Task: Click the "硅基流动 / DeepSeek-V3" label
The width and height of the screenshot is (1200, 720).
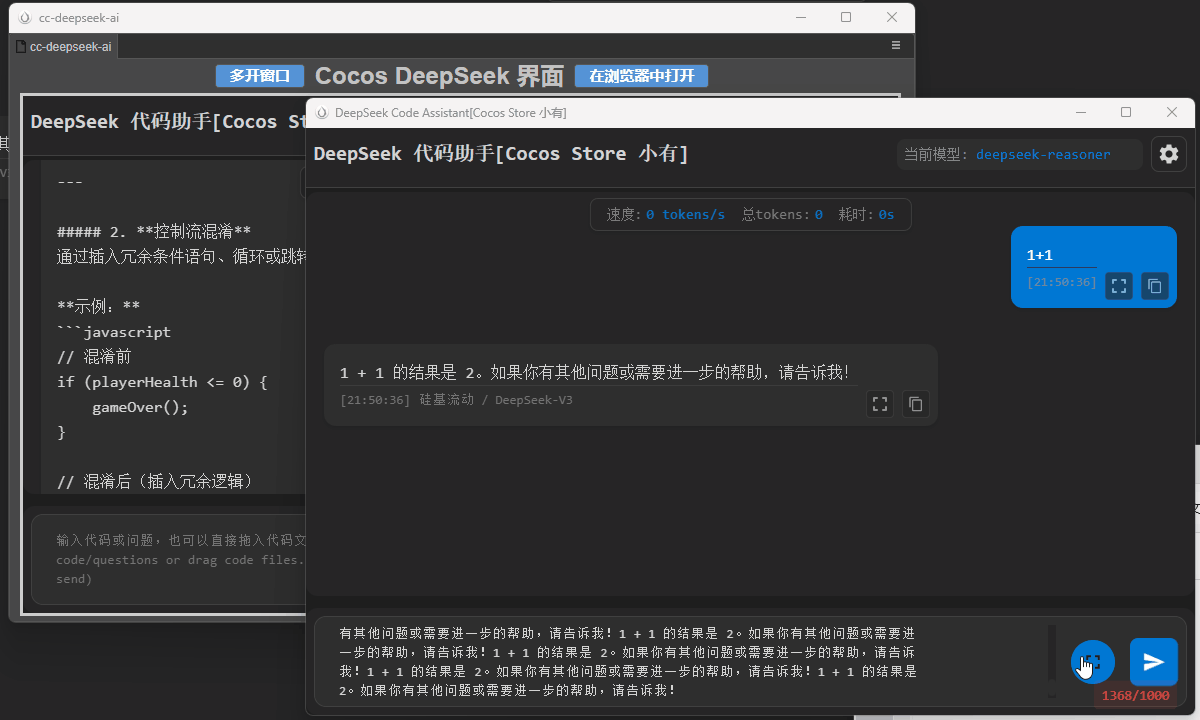Action: pyautogui.click(x=496, y=400)
